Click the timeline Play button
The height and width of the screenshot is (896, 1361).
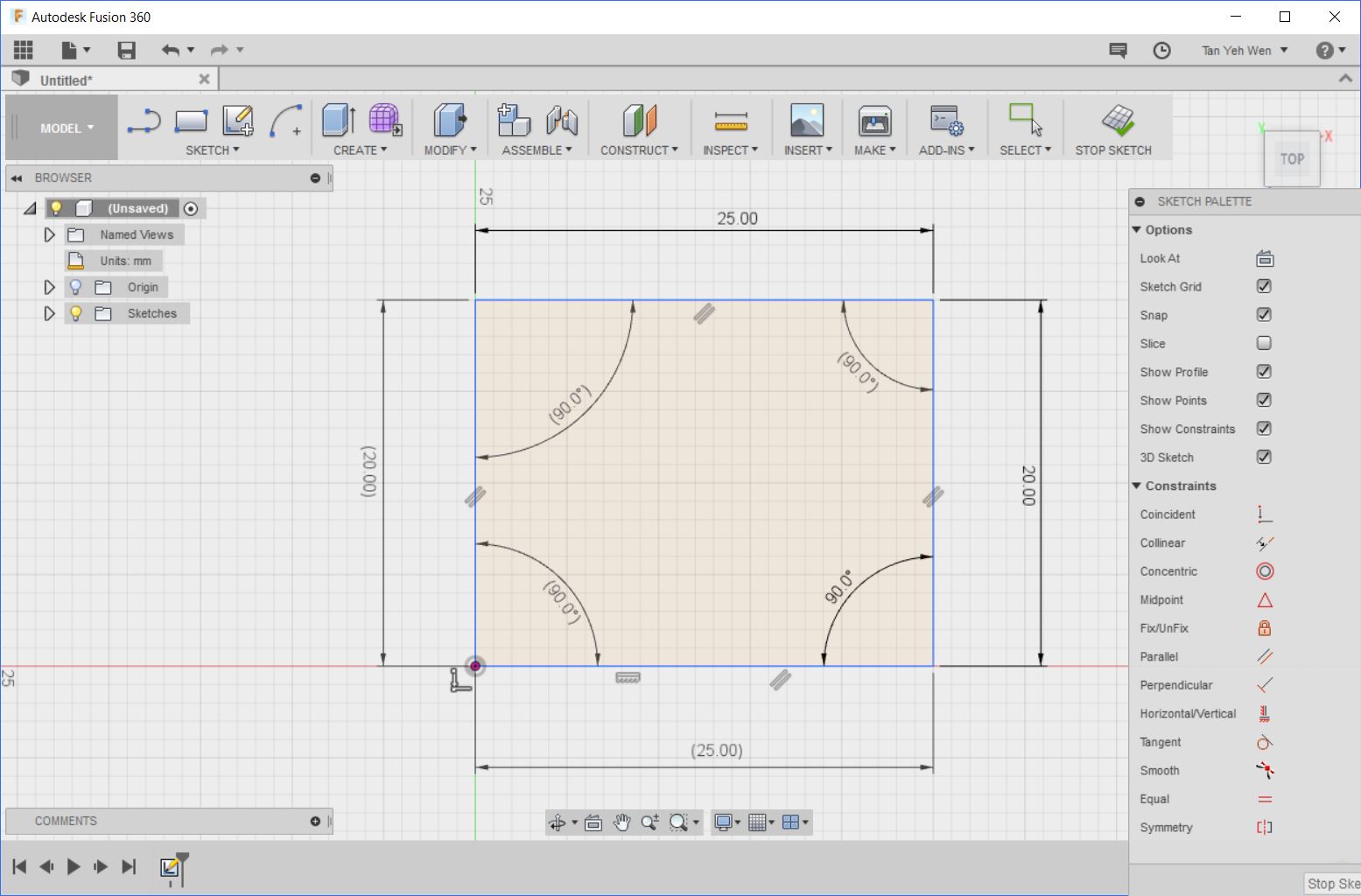point(74,867)
